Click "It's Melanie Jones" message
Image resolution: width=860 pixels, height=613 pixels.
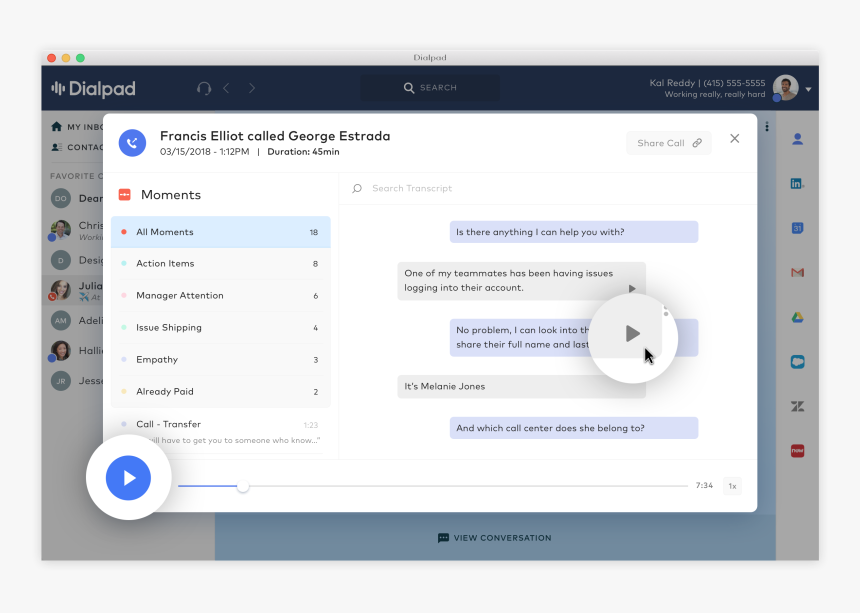tap(521, 387)
